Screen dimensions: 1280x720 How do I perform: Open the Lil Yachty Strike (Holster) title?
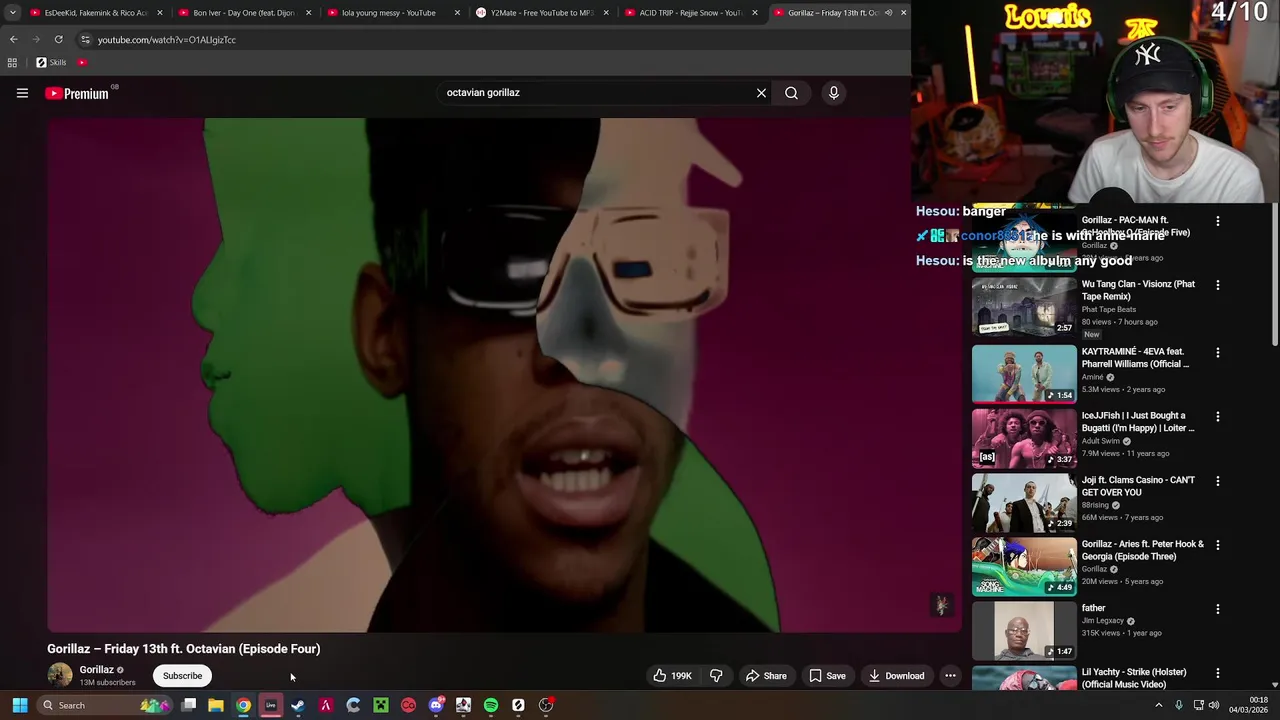click(x=1134, y=678)
